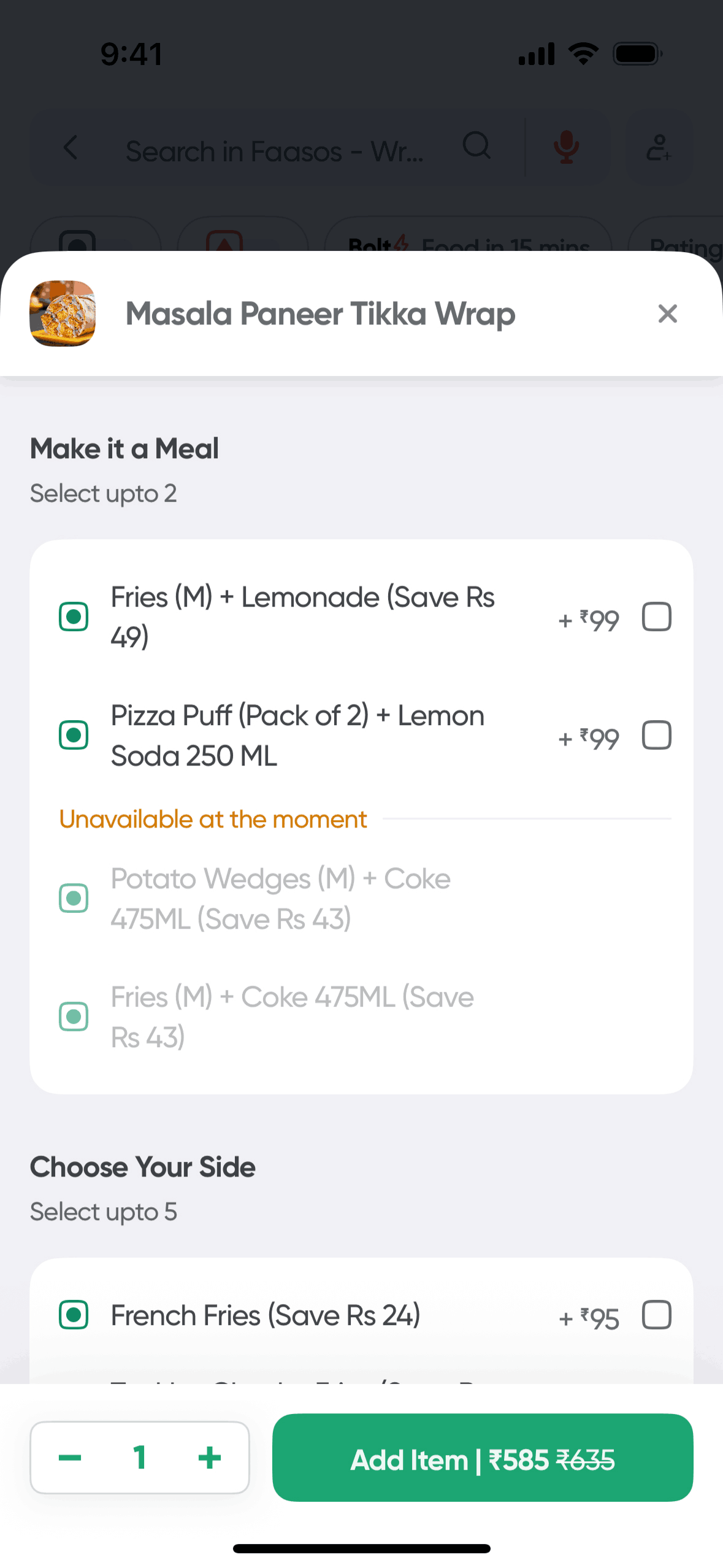Tap the red microphone voice search icon
The width and height of the screenshot is (723, 1568).
tap(566, 148)
